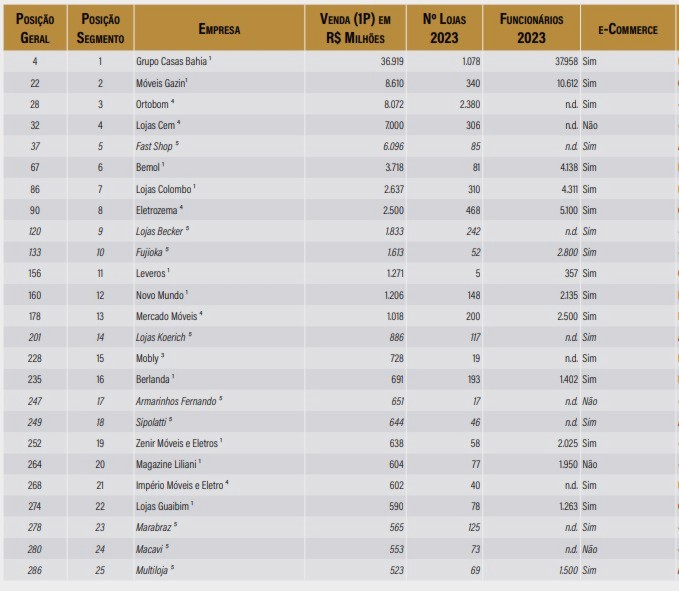Click the Magazine Liliani company name
This screenshot has width=679, height=591.
(167, 463)
